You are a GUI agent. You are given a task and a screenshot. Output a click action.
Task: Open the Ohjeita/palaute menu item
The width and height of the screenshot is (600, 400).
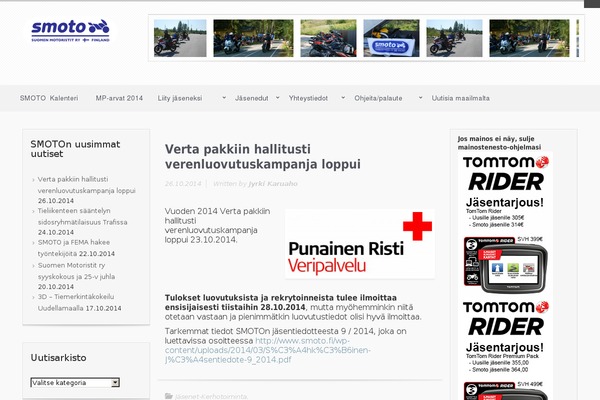click(x=378, y=98)
